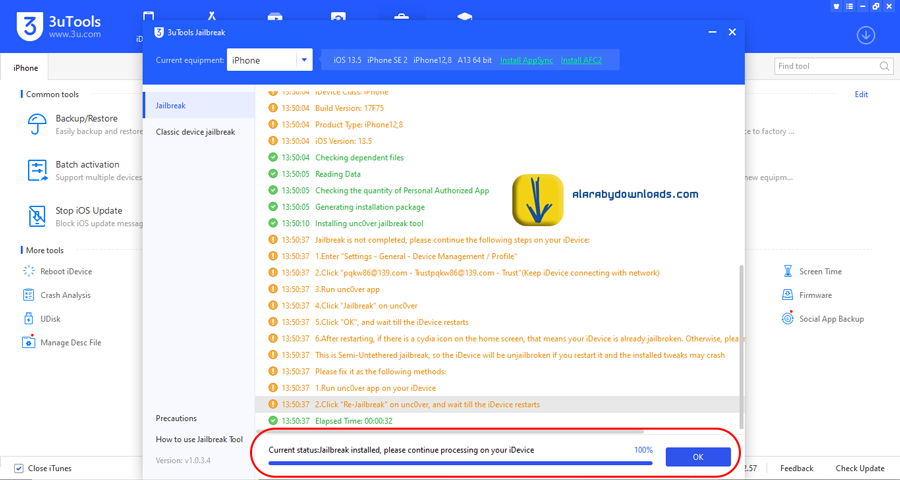Switch to the iPhone device tab
Viewport: 900px width, 480px height.
tap(25, 68)
